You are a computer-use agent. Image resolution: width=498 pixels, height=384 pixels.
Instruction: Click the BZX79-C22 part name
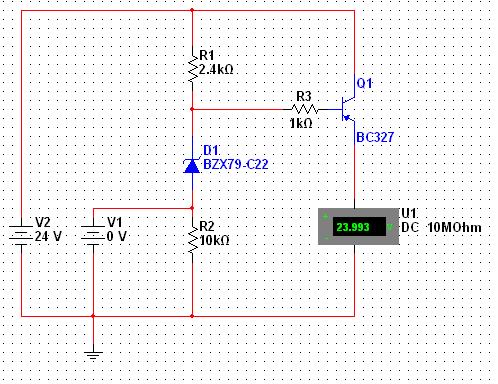click(x=236, y=164)
